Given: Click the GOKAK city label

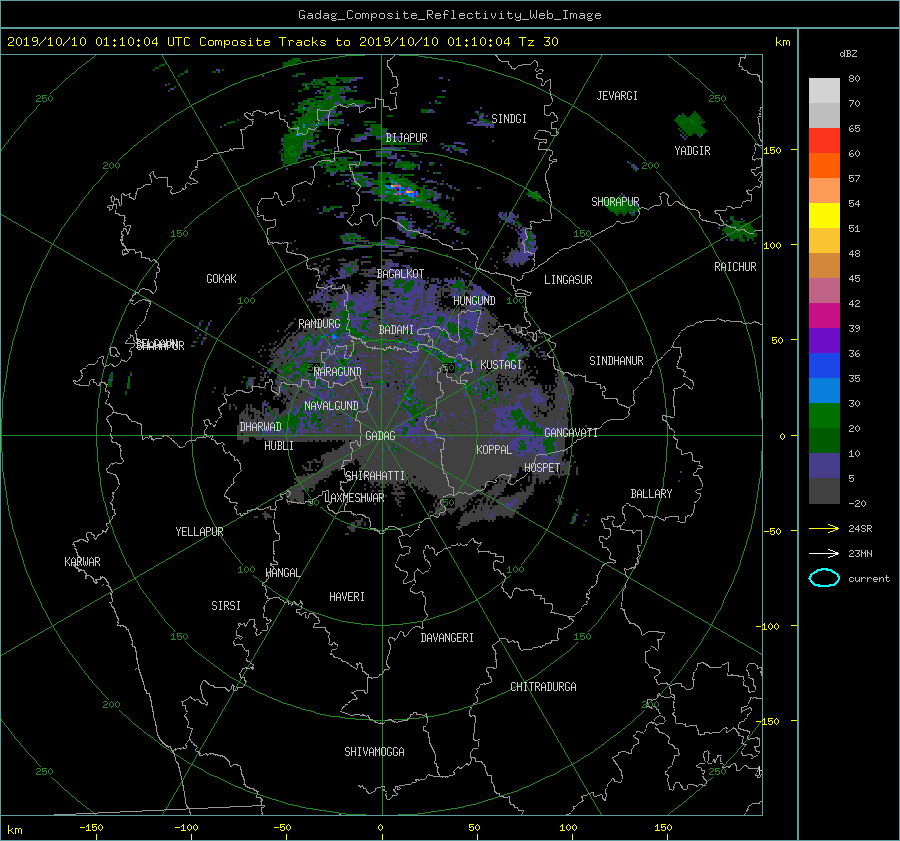Looking at the screenshot, I should (221, 279).
